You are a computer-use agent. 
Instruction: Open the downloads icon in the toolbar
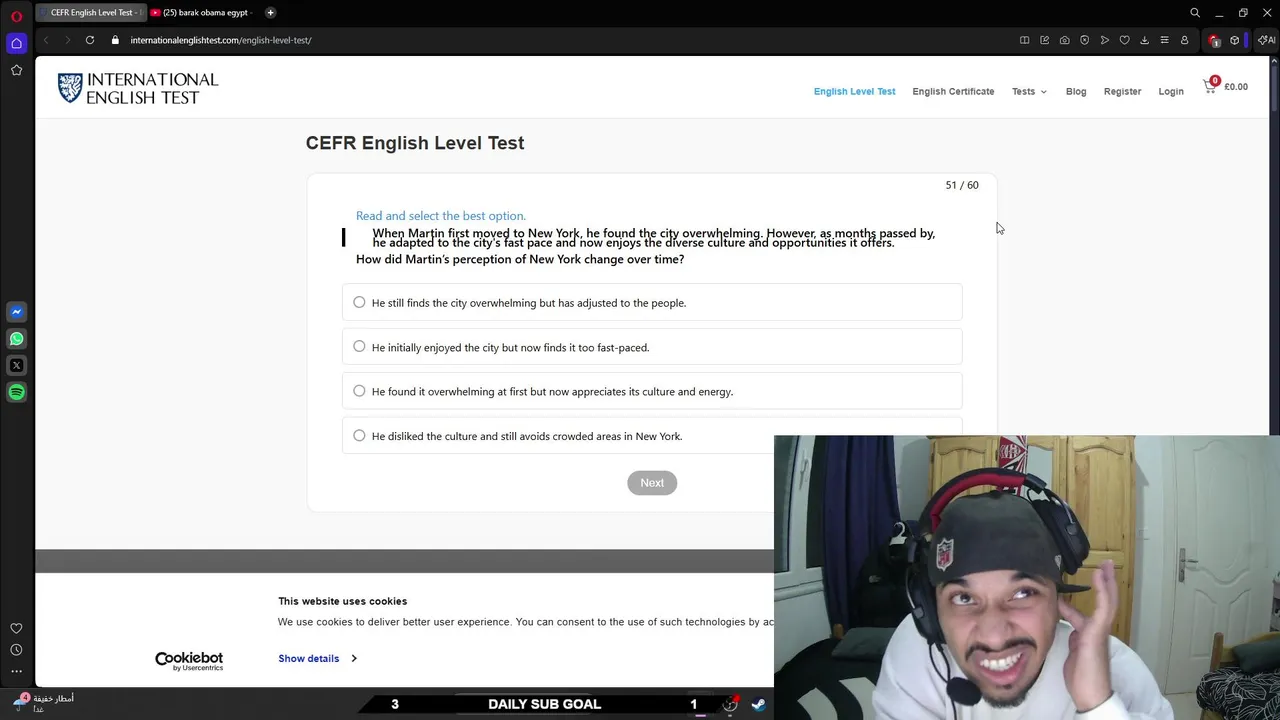[x=1144, y=40]
